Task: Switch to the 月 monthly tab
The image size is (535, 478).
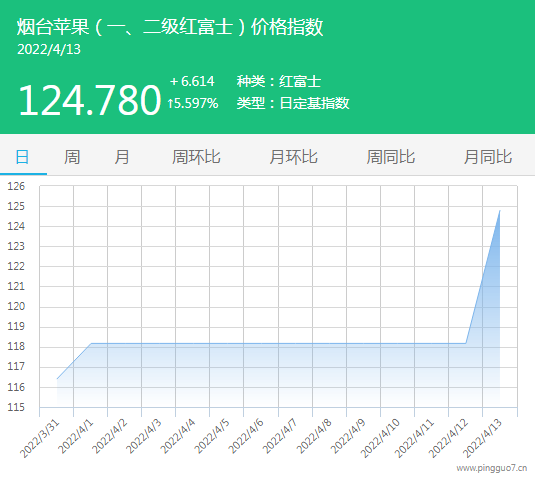Action: click(x=121, y=157)
